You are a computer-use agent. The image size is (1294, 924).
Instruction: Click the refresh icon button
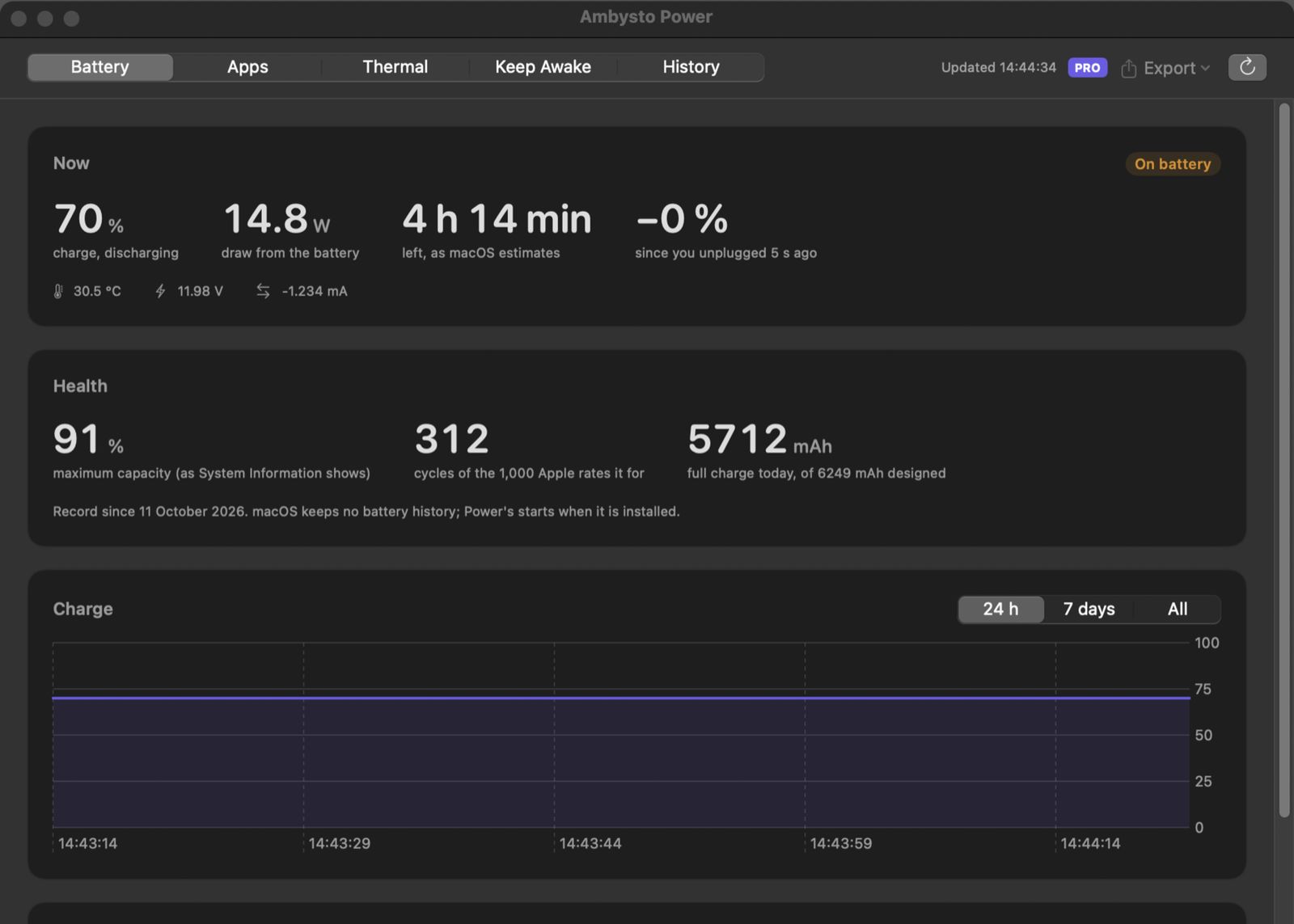point(1247,67)
